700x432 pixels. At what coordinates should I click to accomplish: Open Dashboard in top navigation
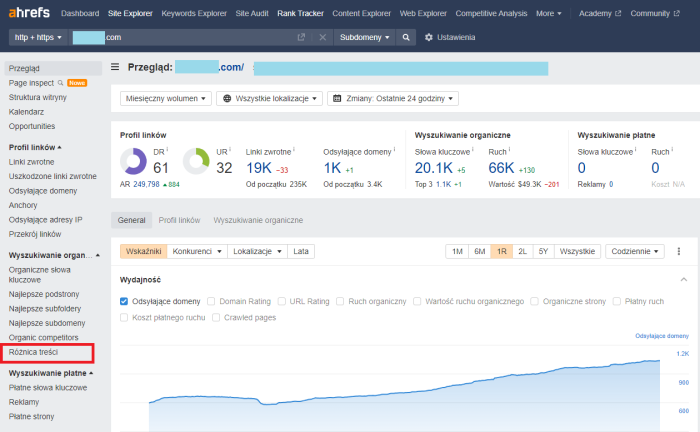pyautogui.click(x=80, y=13)
